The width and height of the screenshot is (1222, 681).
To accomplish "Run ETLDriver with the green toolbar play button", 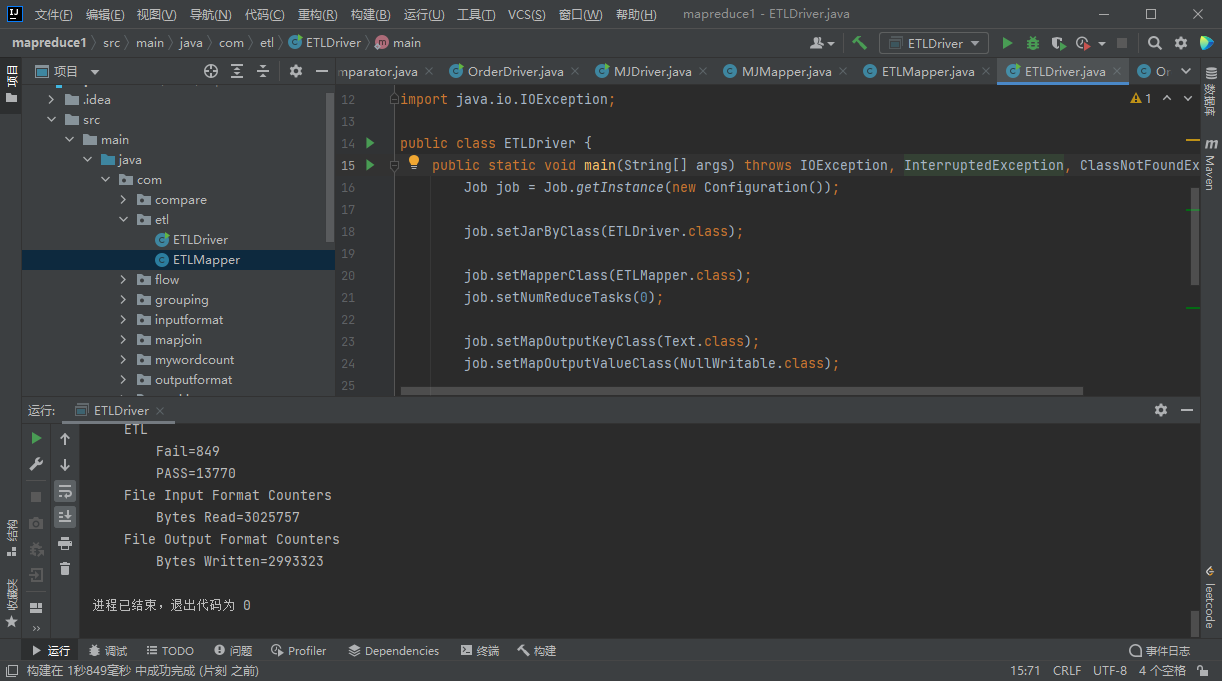I will pos(1007,43).
